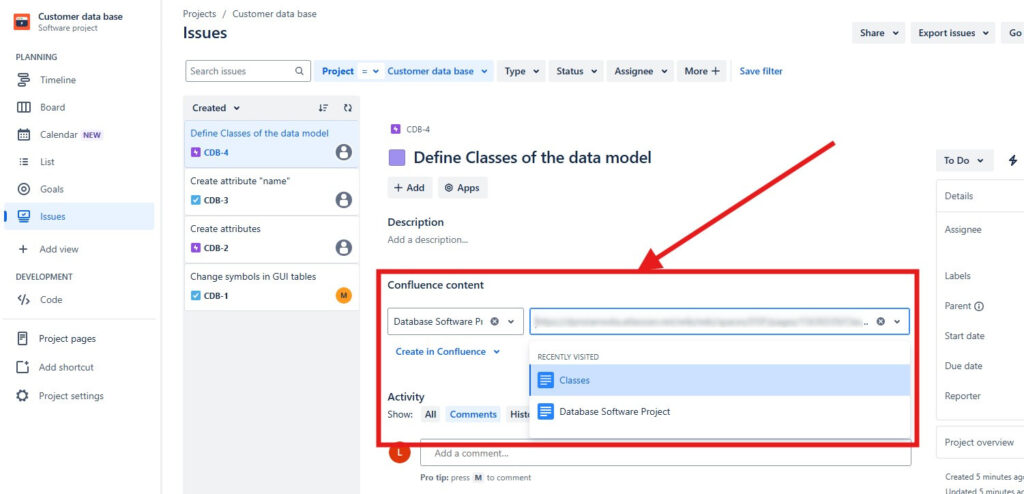Click the Apps button under the title

pyautogui.click(x=462, y=188)
